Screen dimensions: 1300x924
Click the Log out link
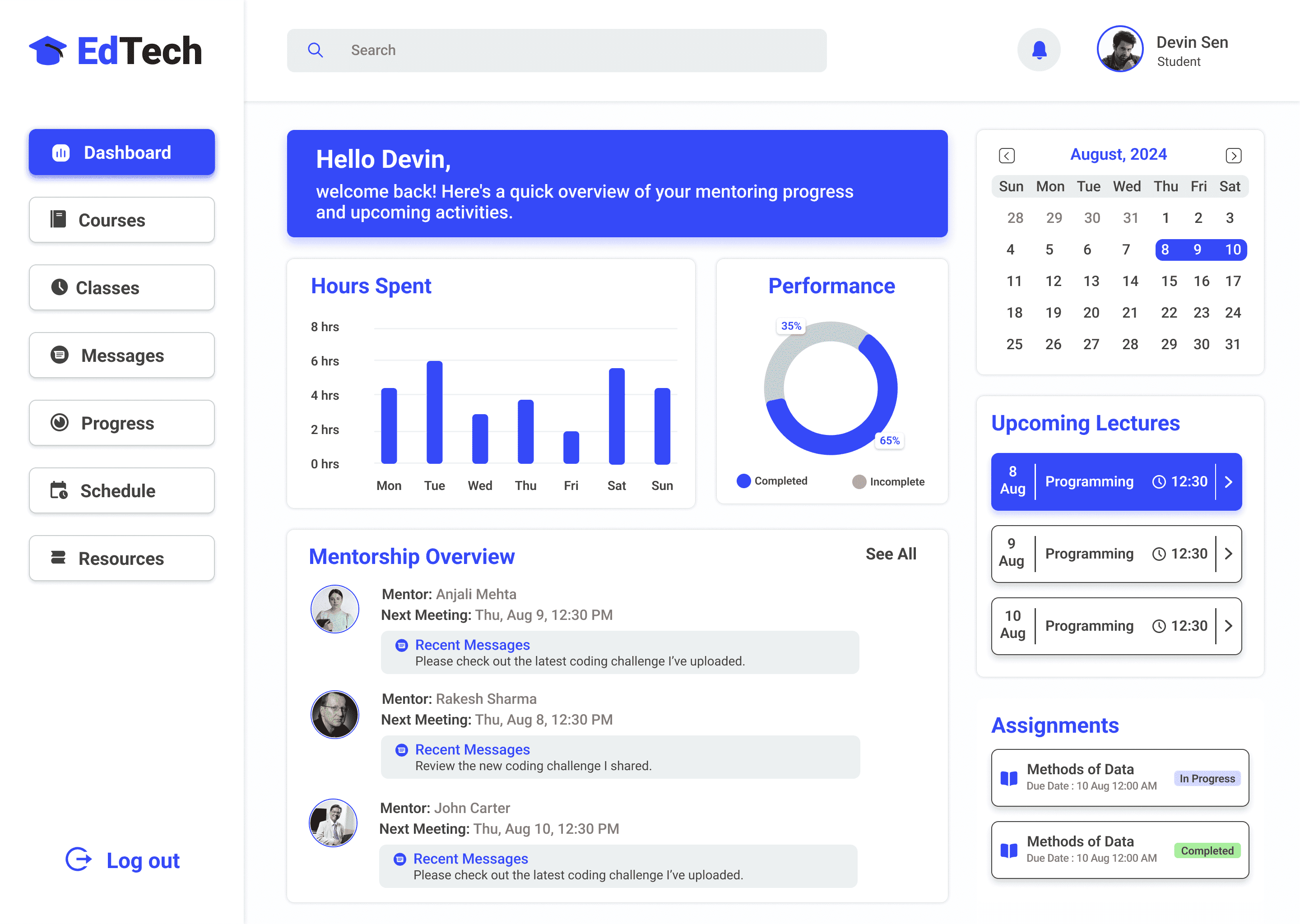click(x=143, y=861)
